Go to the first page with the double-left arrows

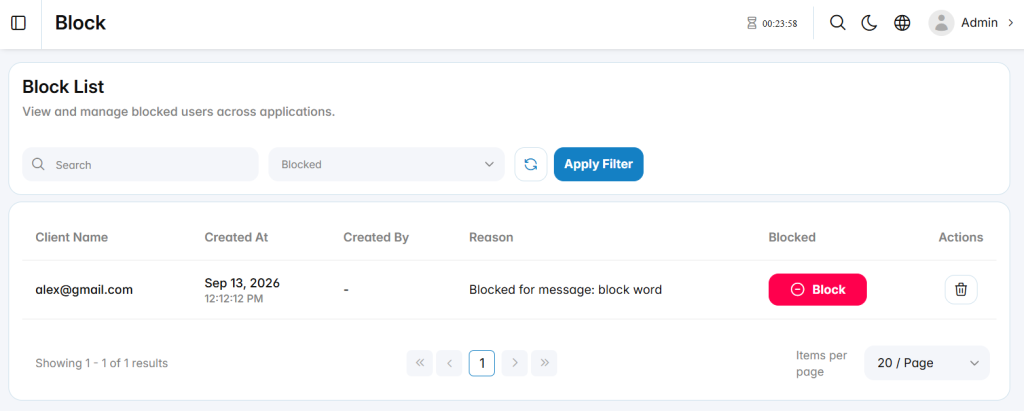pos(419,363)
